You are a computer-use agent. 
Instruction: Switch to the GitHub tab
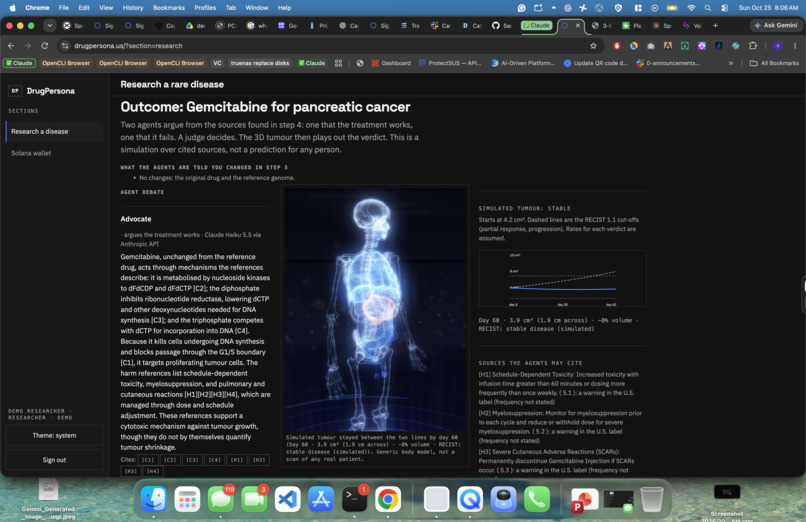point(501,25)
